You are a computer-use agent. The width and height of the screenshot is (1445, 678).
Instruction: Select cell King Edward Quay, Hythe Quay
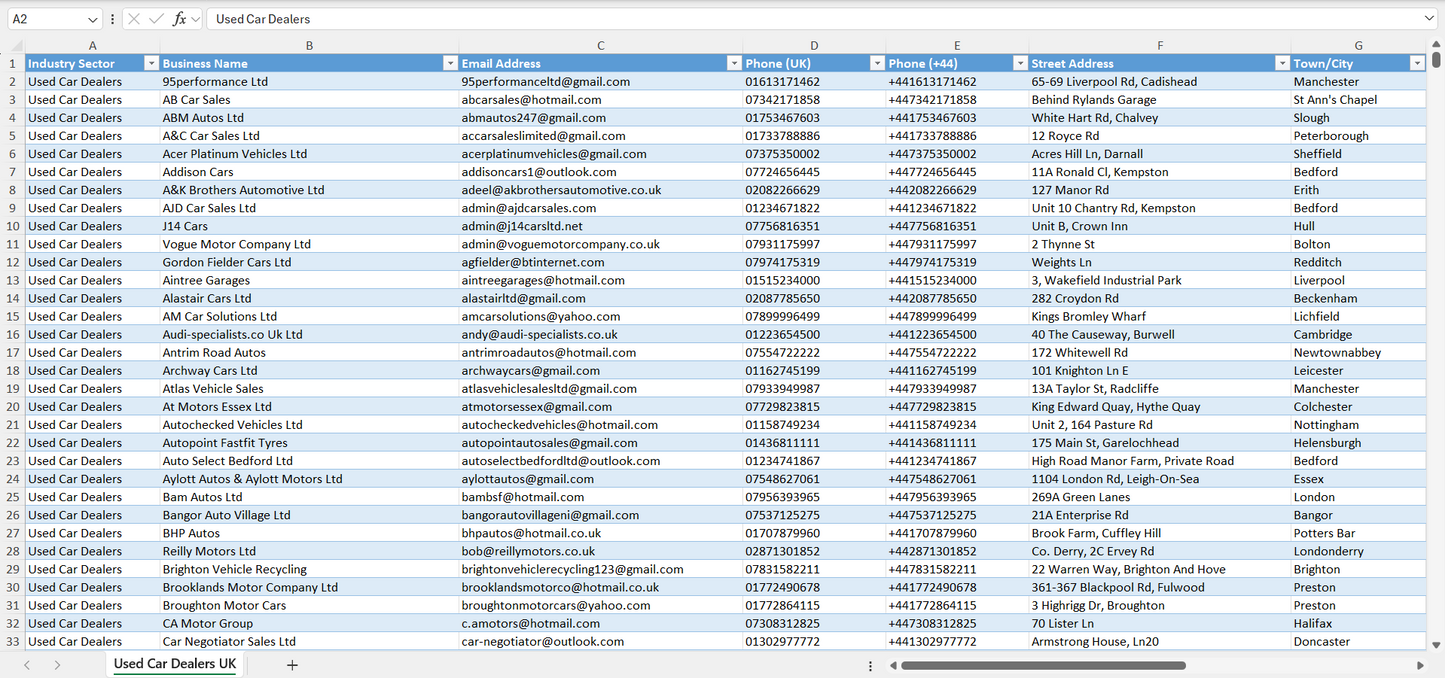coord(1160,407)
